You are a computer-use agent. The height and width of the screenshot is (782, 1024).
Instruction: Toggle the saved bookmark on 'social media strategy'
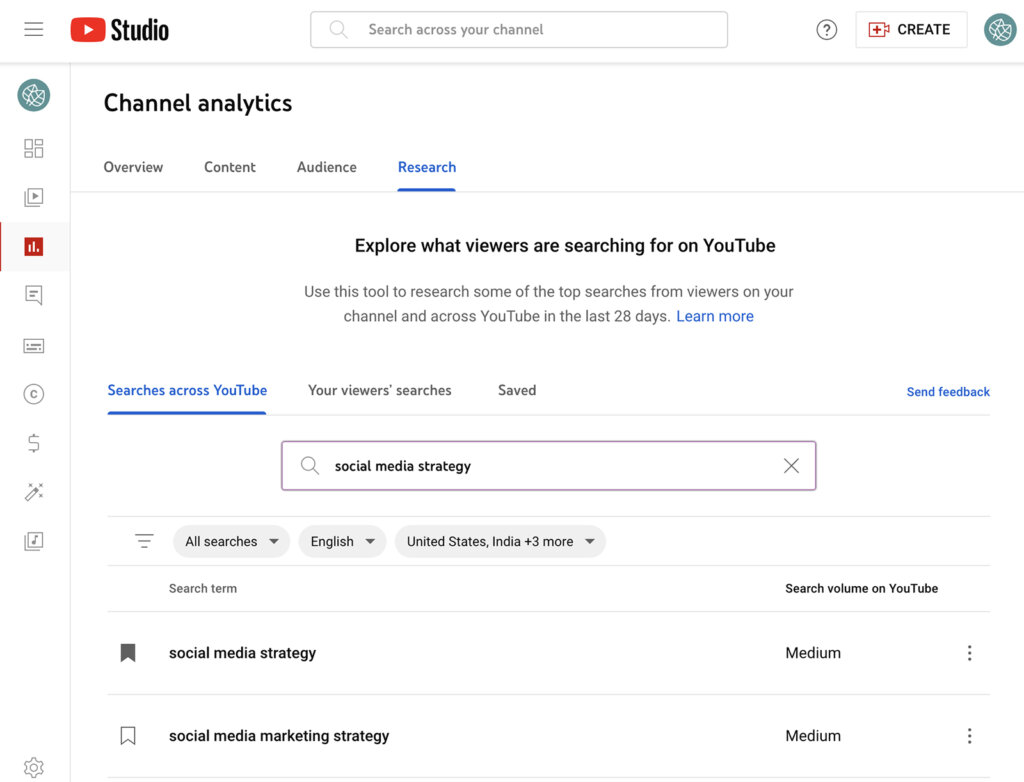click(127, 652)
